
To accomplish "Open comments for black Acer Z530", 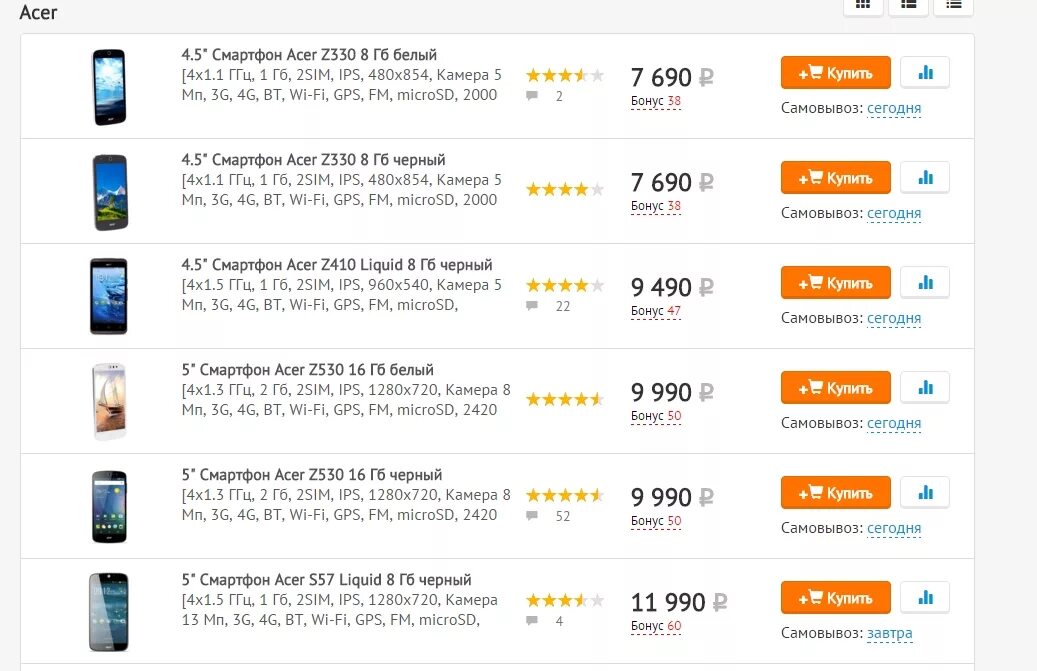I will pos(548,516).
